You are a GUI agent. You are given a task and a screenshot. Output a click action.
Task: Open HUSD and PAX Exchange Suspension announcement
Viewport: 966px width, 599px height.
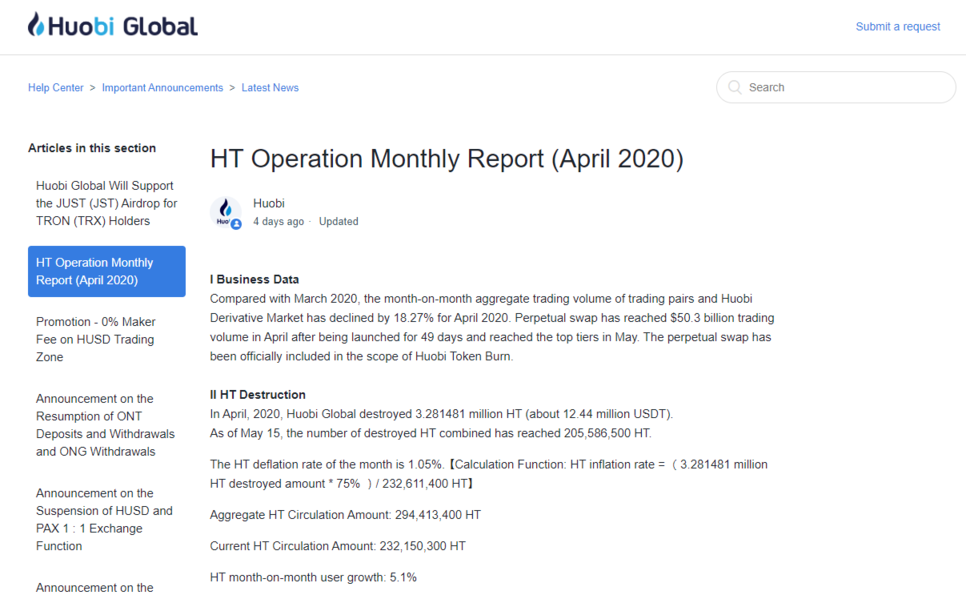104,520
